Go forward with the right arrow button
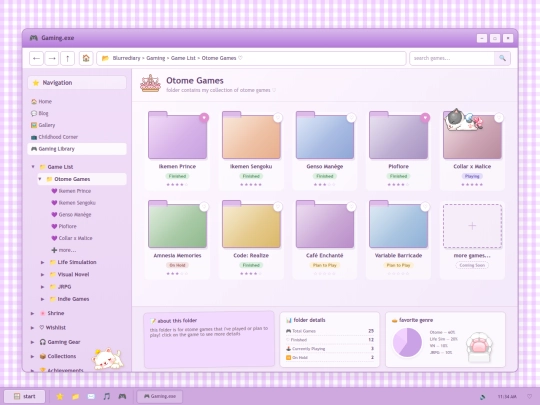This screenshot has height=405, width=540. [52, 58]
